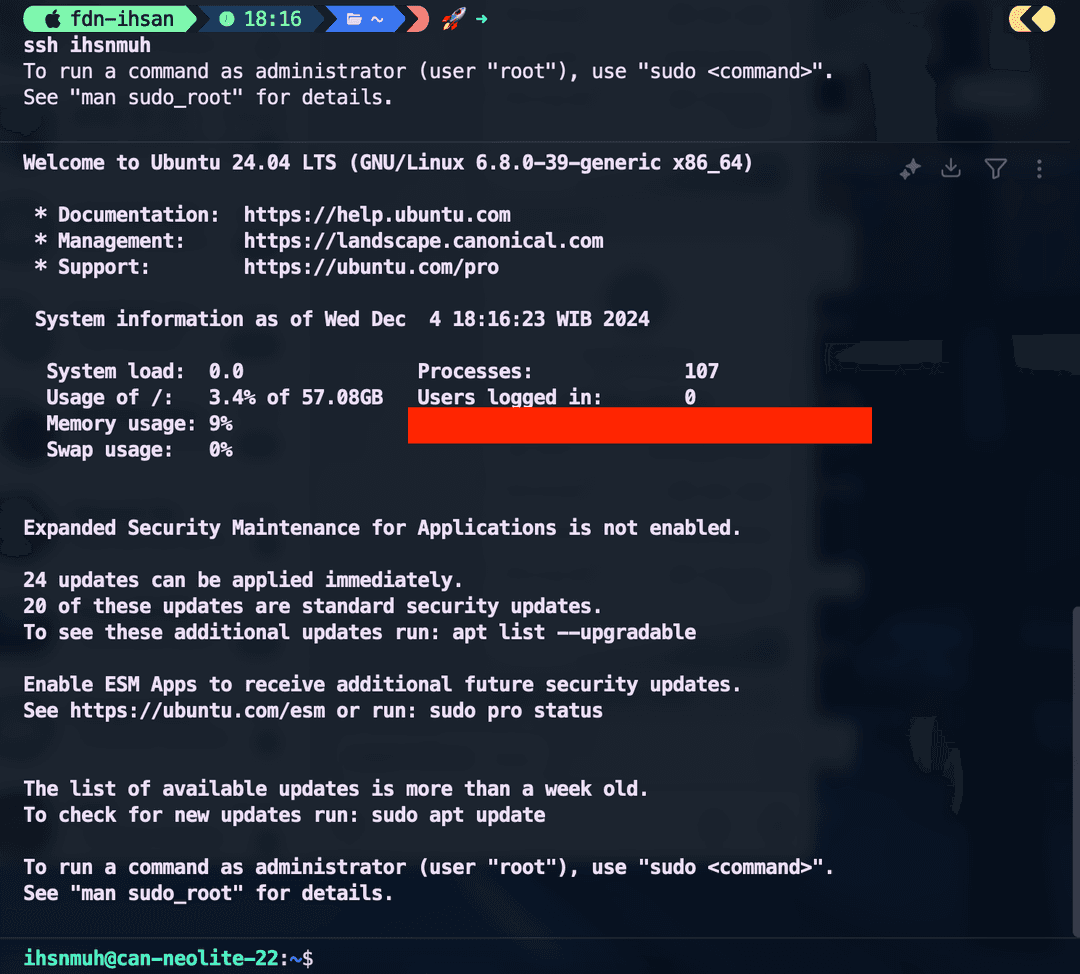Click the "Swap usage:" value 0%
The height and width of the screenshot is (974, 1080).
tap(220, 450)
